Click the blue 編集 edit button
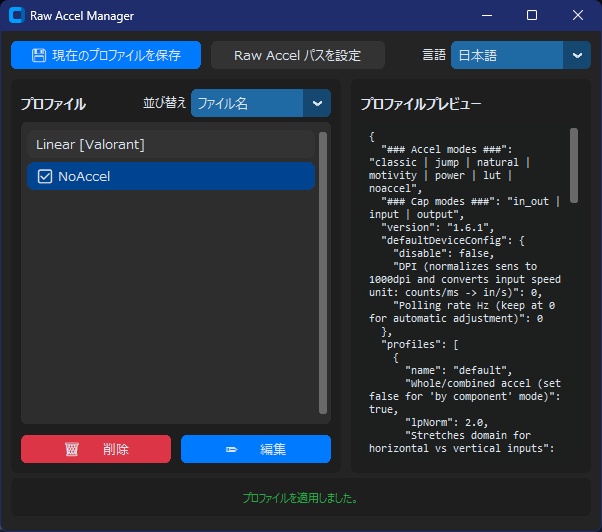Screen dimensions: 602x532 (x=256, y=449)
